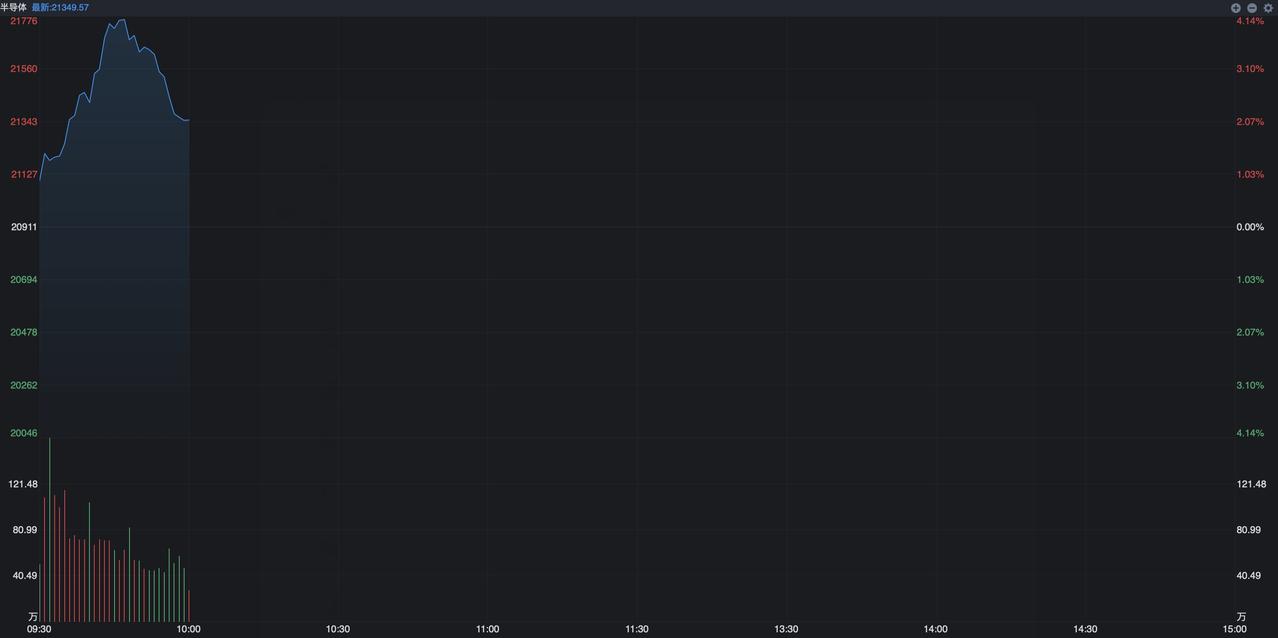Click the 10:30 time axis label
Screen dimensions: 1278x638
click(x=338, y=629)
